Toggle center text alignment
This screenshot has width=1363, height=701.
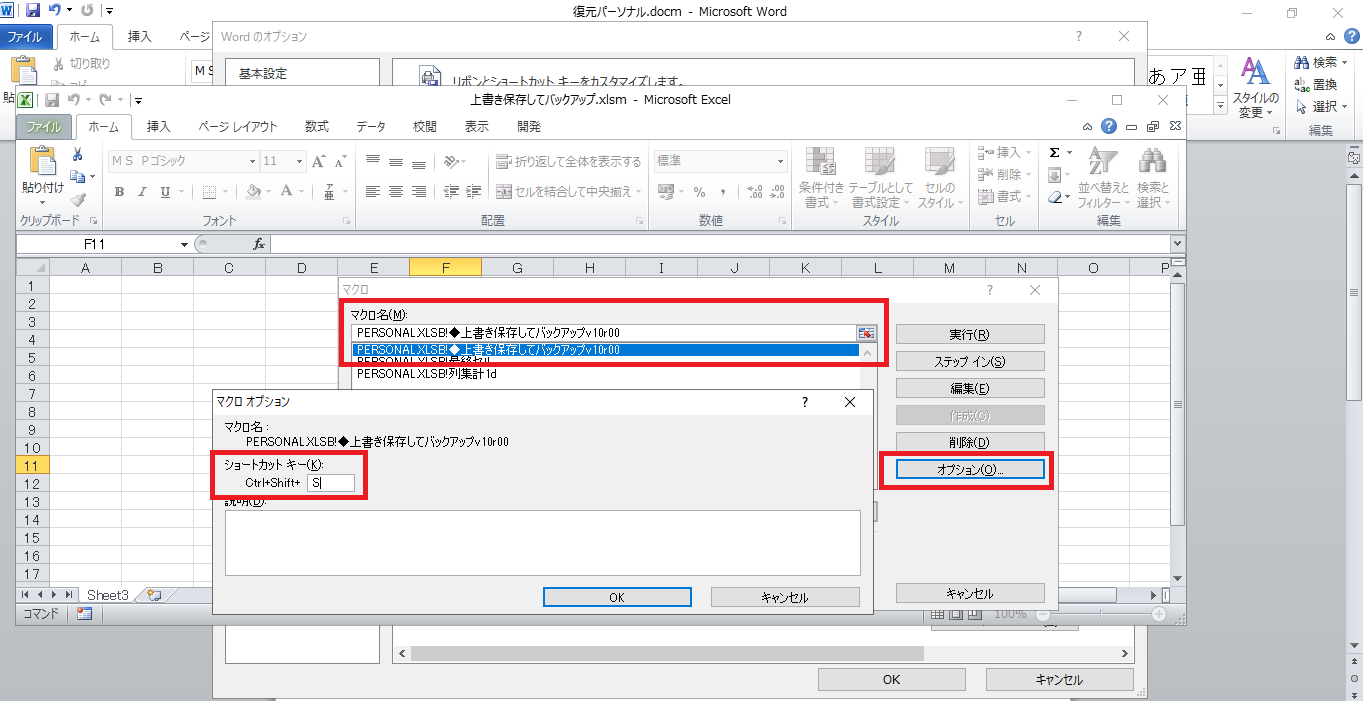tap(396, 192)
